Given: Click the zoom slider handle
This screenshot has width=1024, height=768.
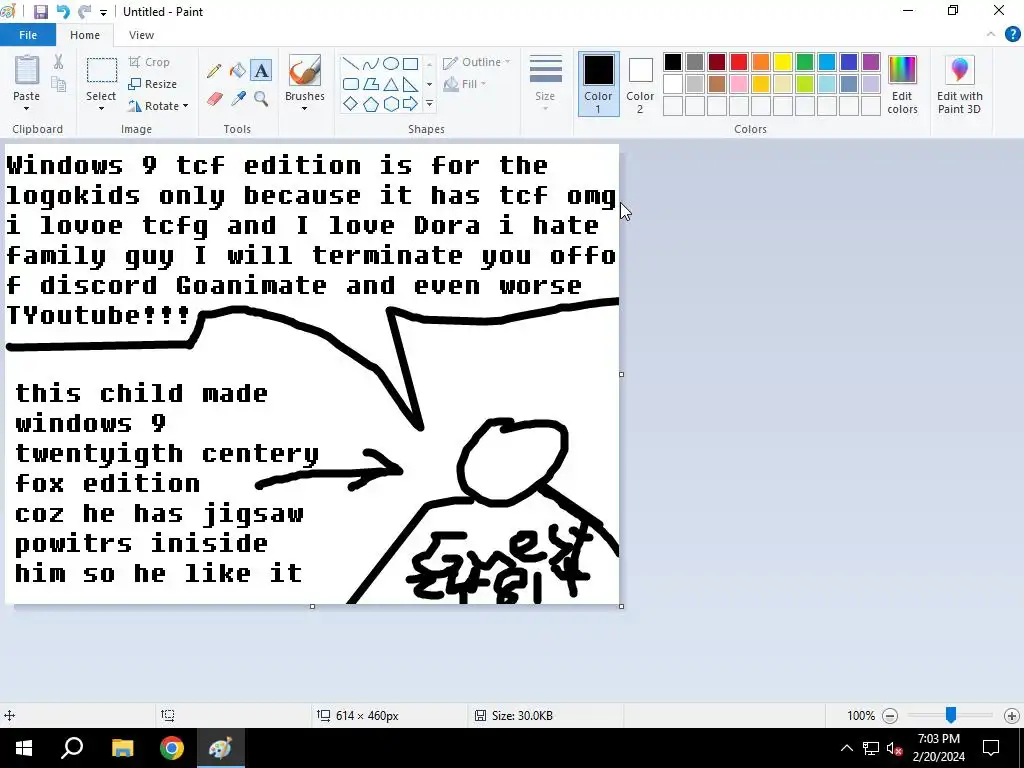Looking at the screenshot, I should tap(951, 715).
